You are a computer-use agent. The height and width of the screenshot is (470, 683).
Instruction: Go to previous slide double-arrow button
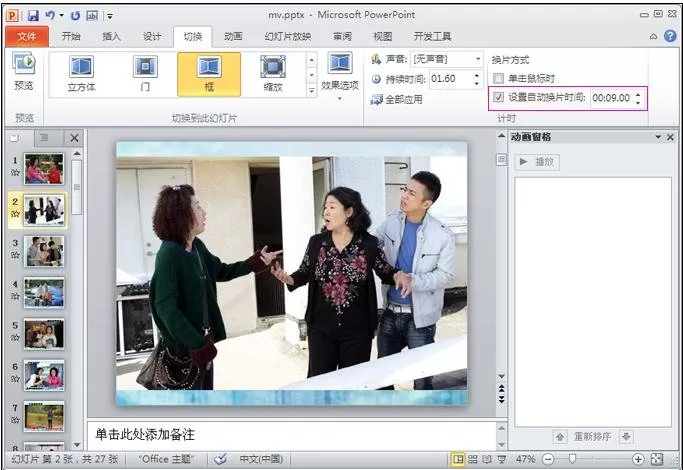pos(502,388)
